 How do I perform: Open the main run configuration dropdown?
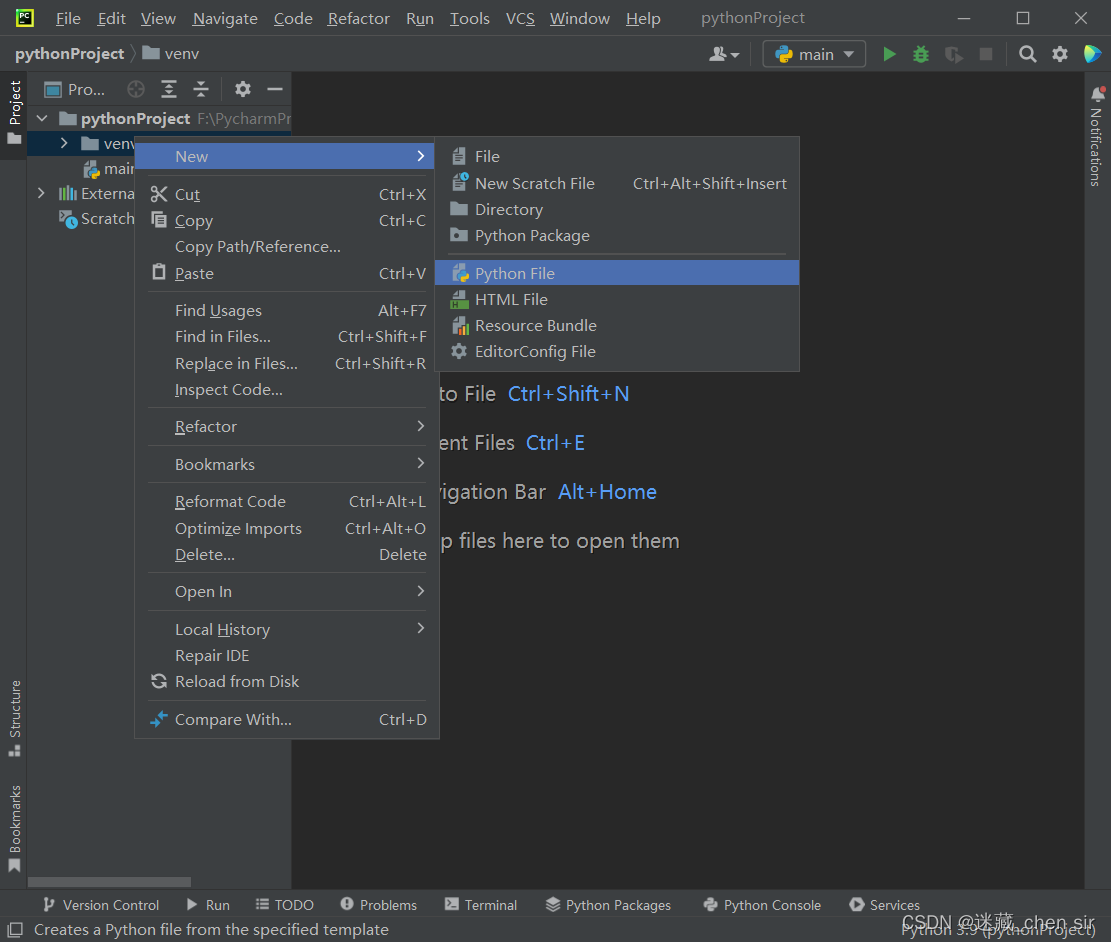[x=814, y=54]
